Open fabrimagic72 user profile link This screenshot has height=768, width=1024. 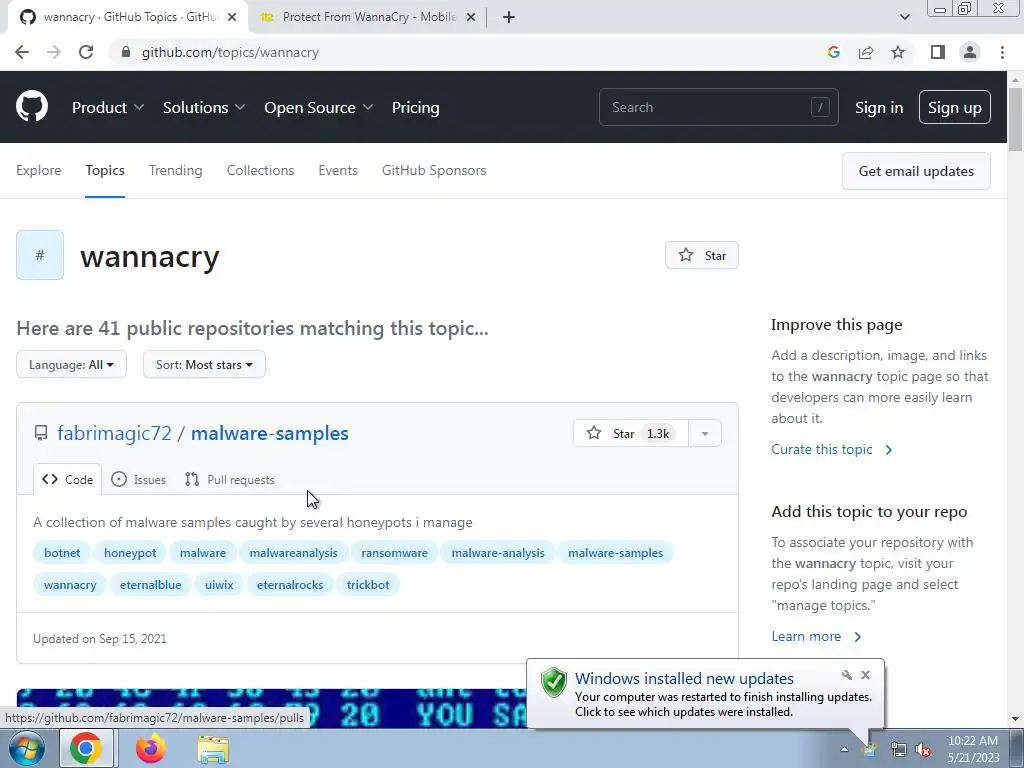point(114,433)
